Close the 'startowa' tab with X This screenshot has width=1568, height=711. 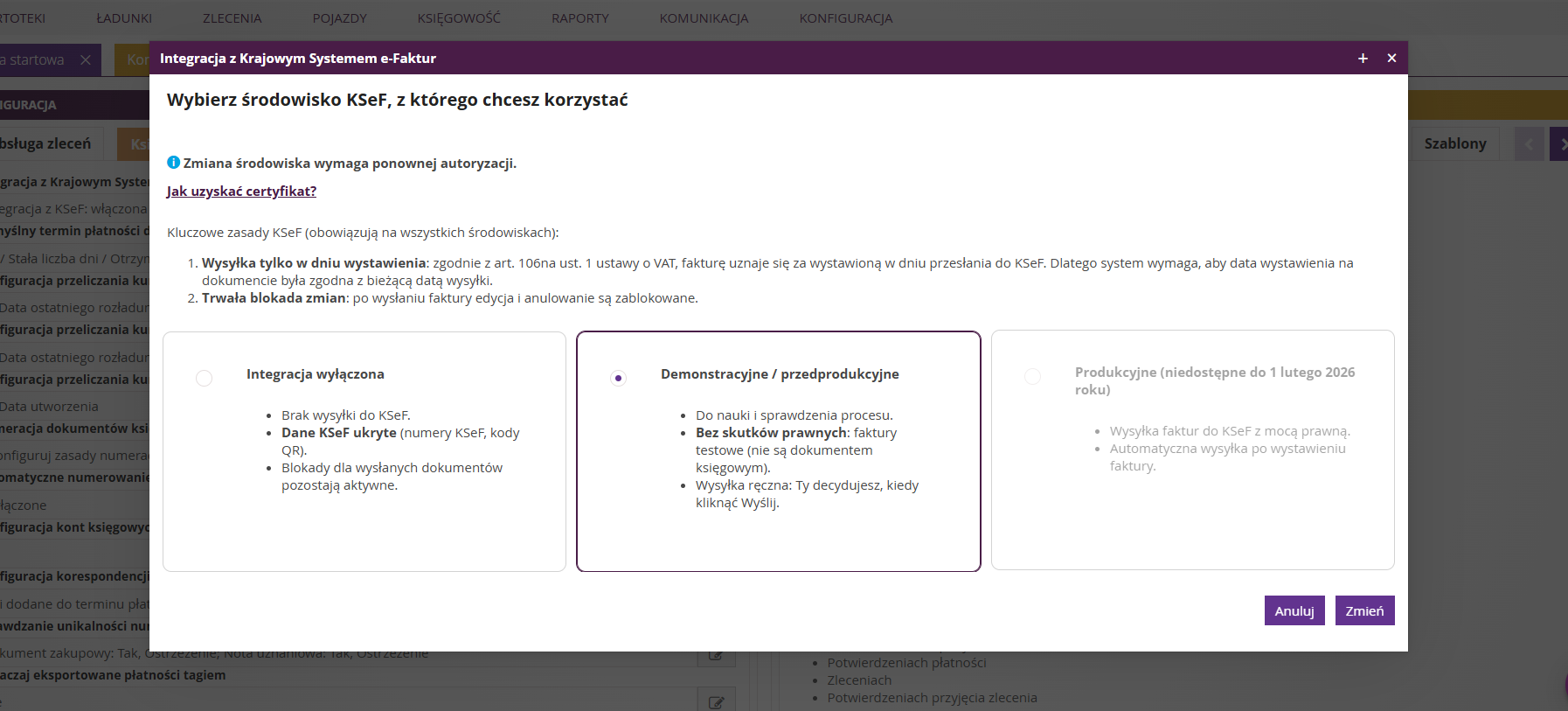(x=86, y=59)
